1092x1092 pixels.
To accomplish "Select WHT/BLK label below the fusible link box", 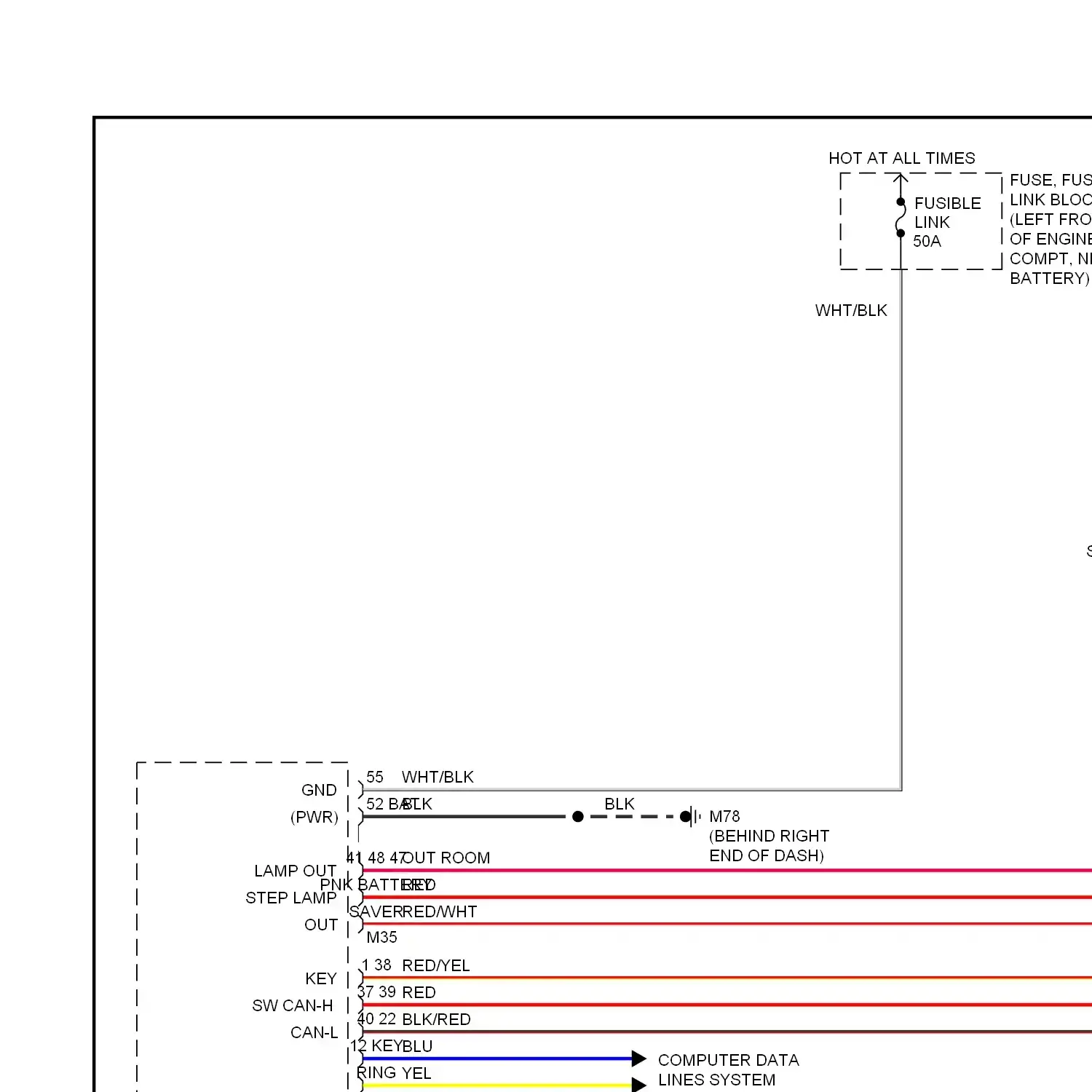I will [x=851, y=310].
